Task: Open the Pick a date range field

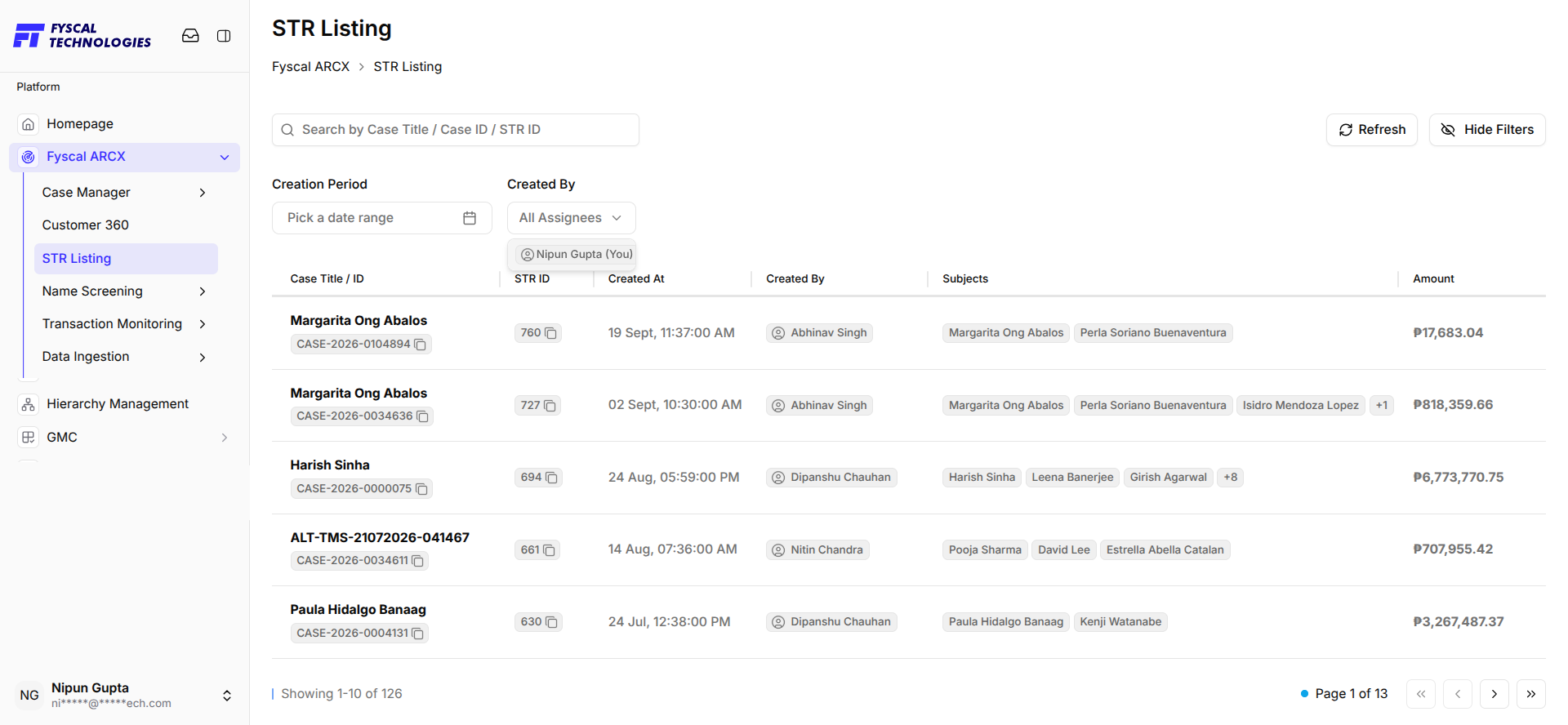Action: click(x=382, y=218)
